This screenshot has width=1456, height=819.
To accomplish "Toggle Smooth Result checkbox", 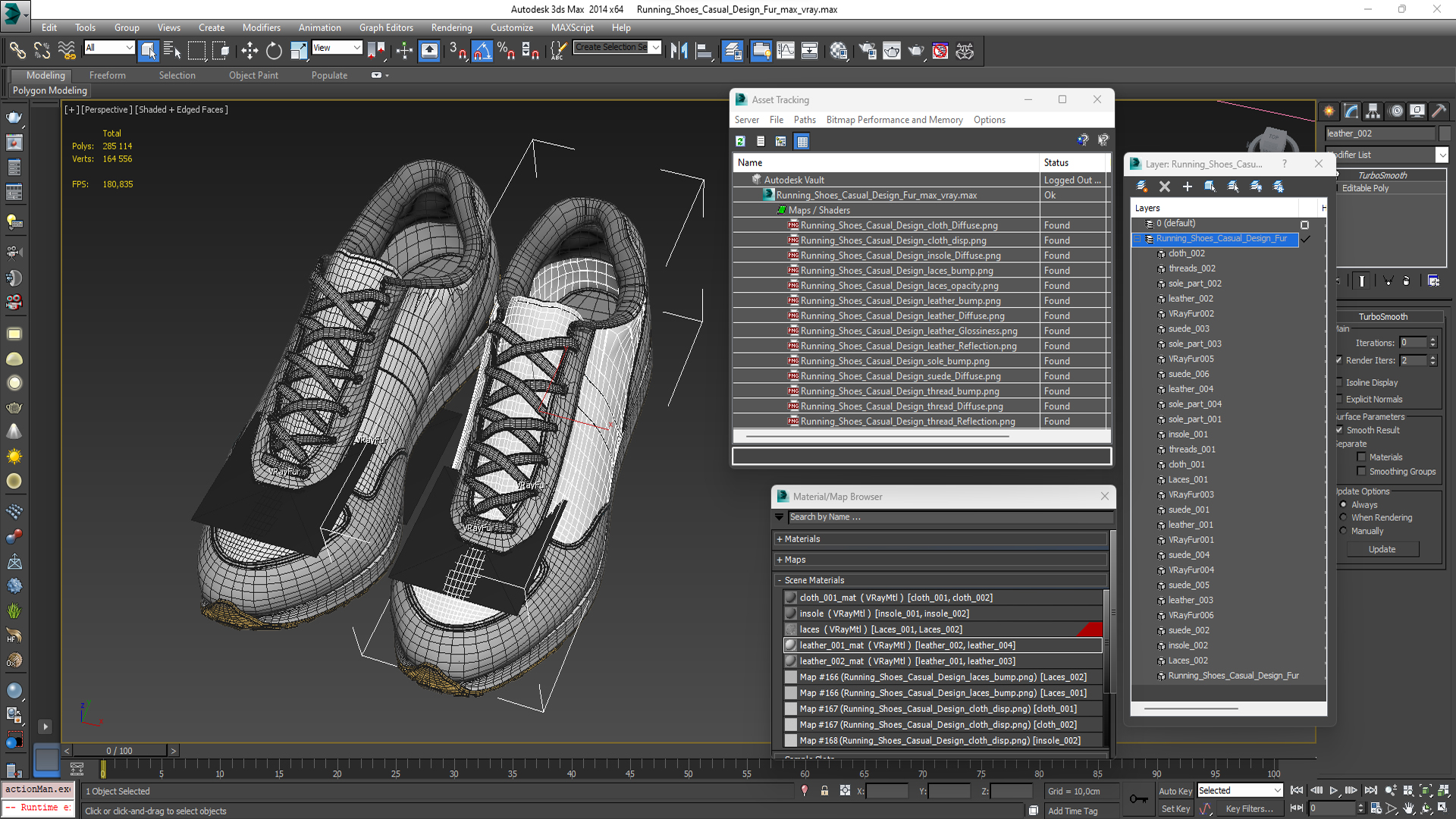I will pyautogui.click(x=1340, y=430).
